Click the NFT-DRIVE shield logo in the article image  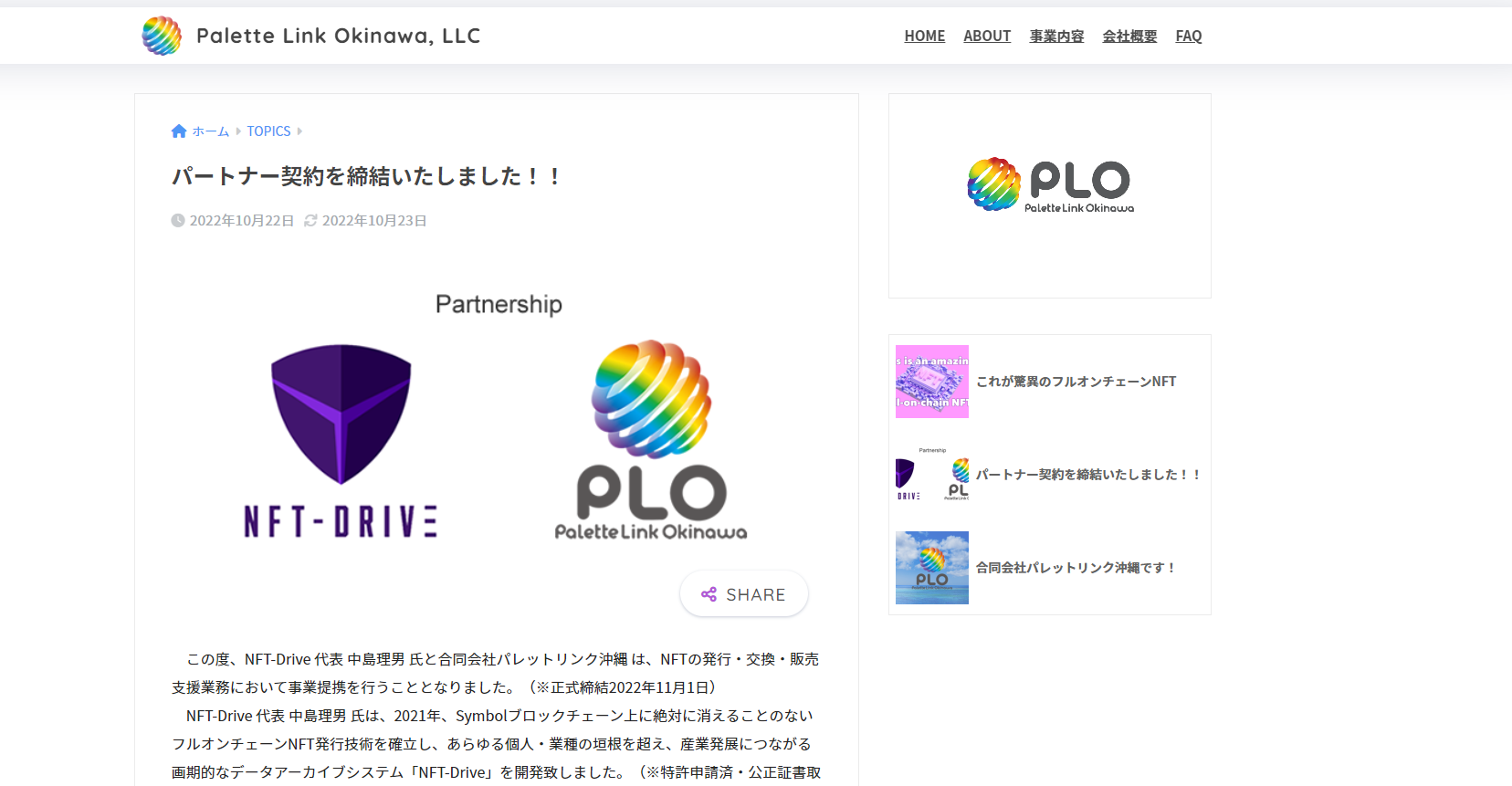tap(341, 441)
